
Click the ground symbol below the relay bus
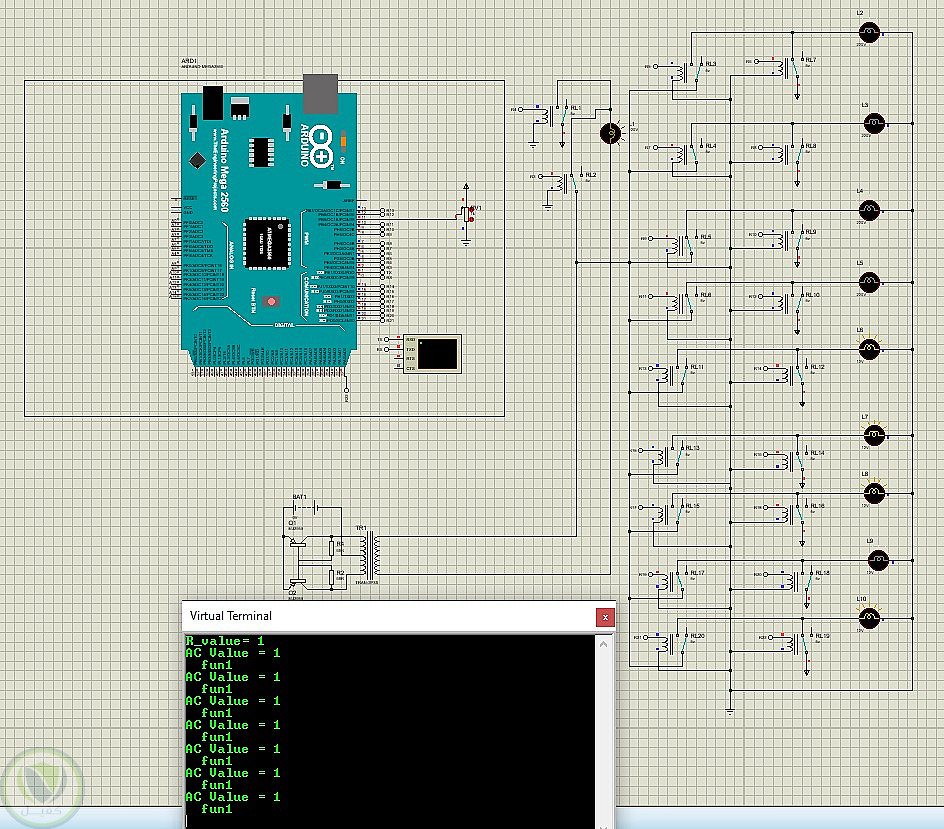pos(730,712)
